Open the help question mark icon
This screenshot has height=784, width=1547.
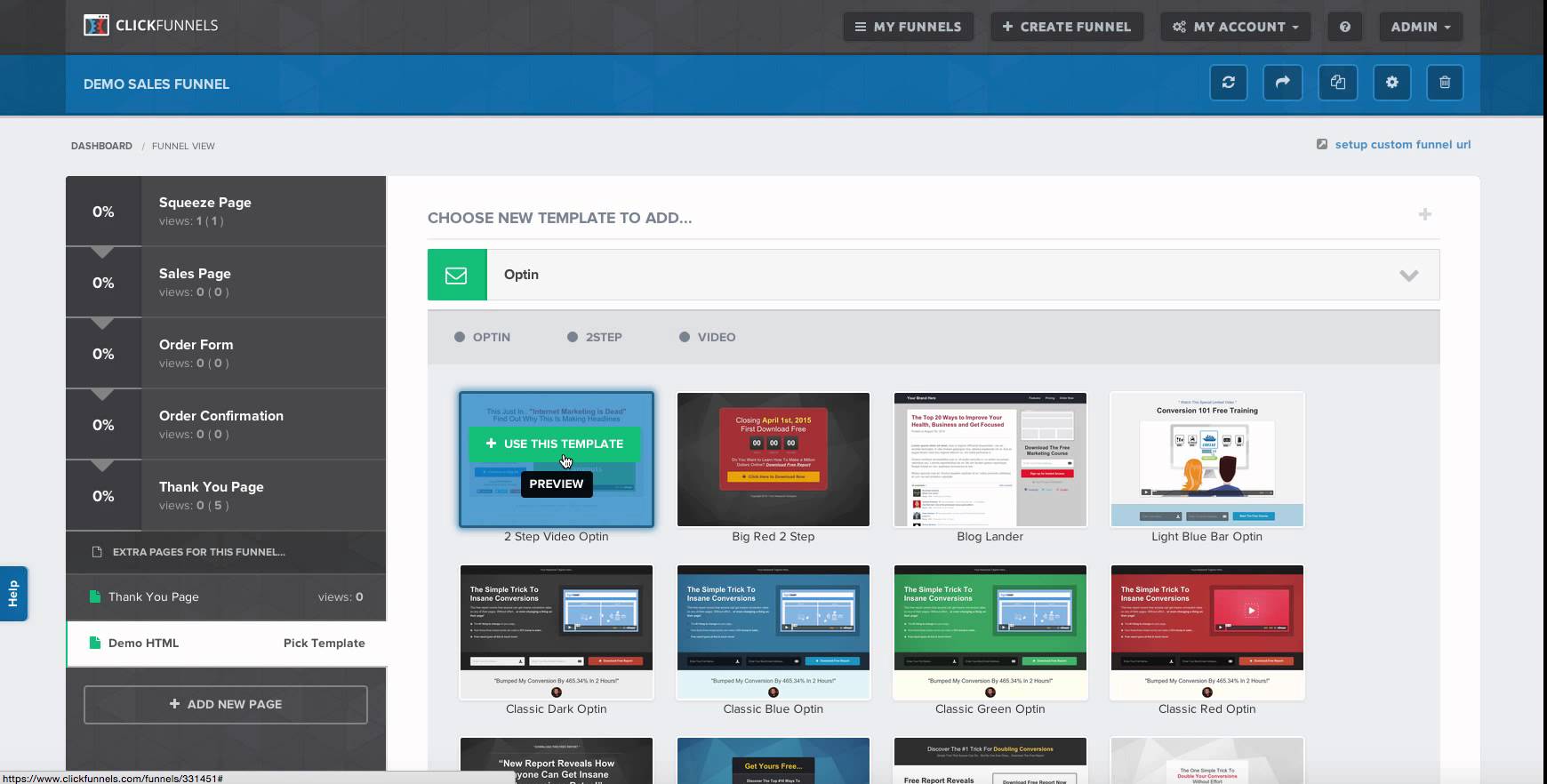1345,27
